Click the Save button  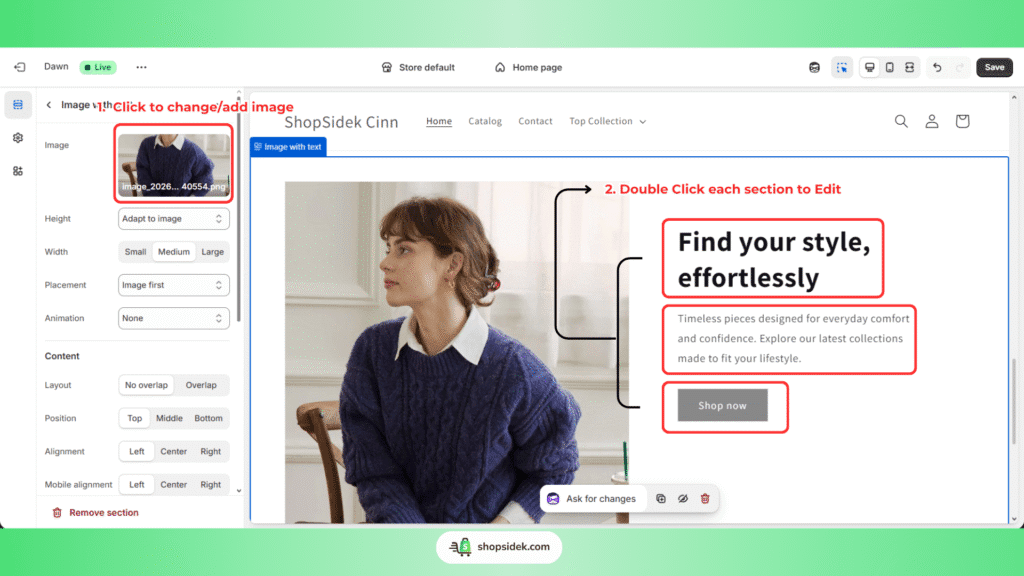[x=994, y=67]
